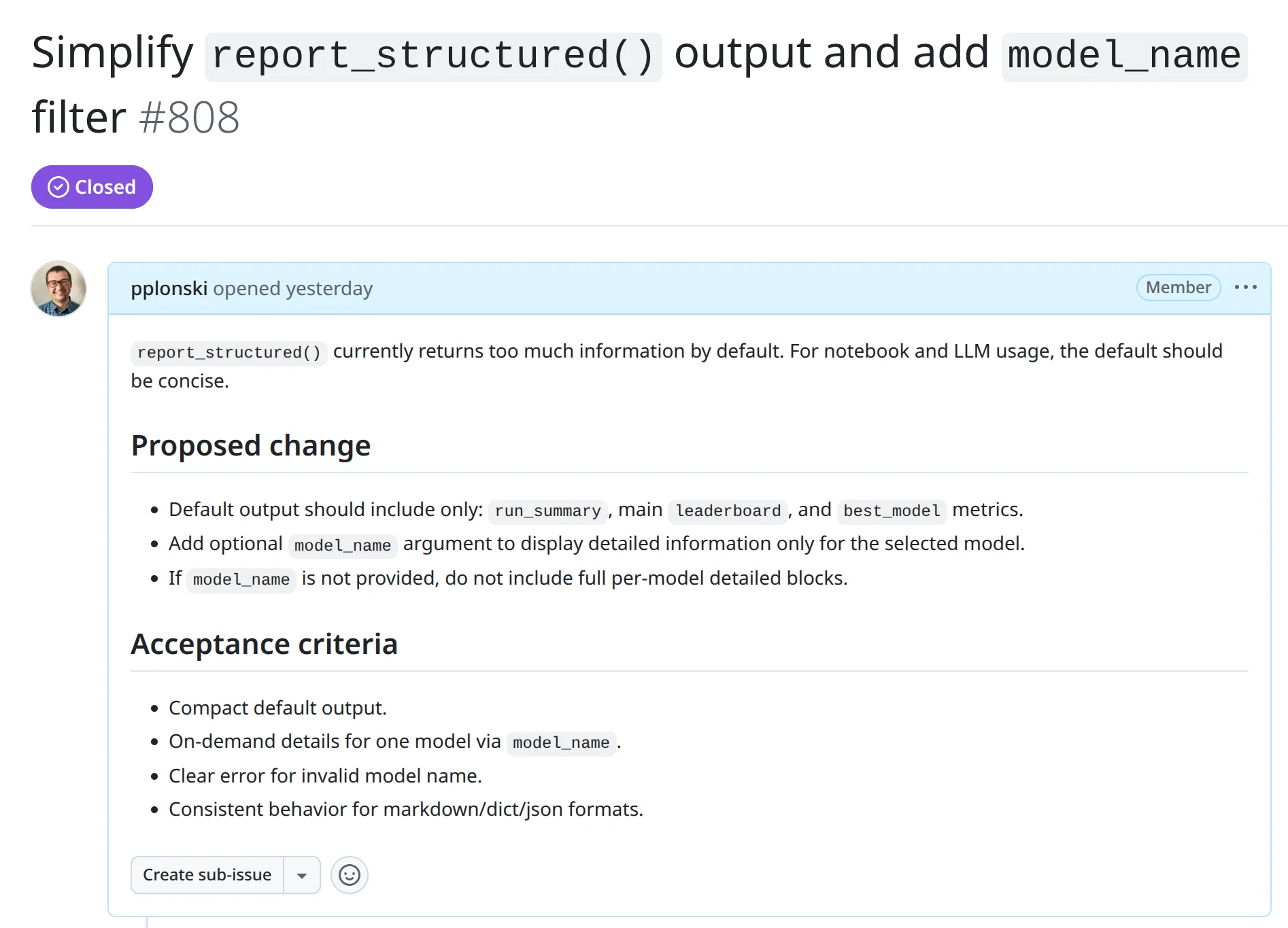Click the best_model inline code

(x=892, y=511)
